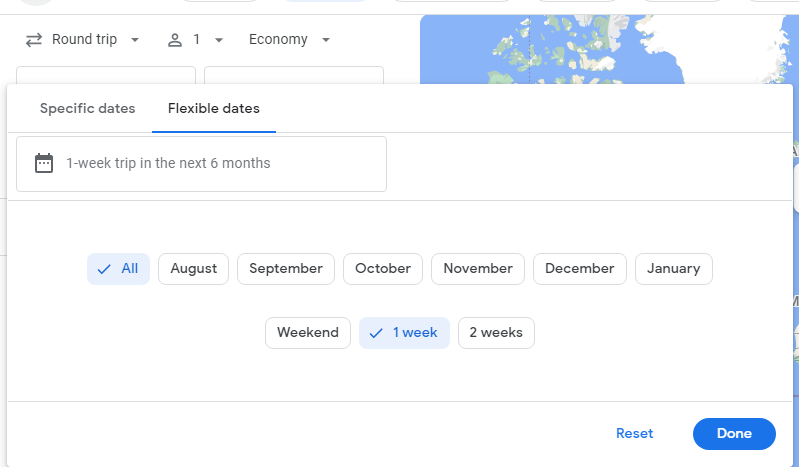This screenshot has height=467, width=799.
Task: Pick the December month chip
Action: [580, 269]
